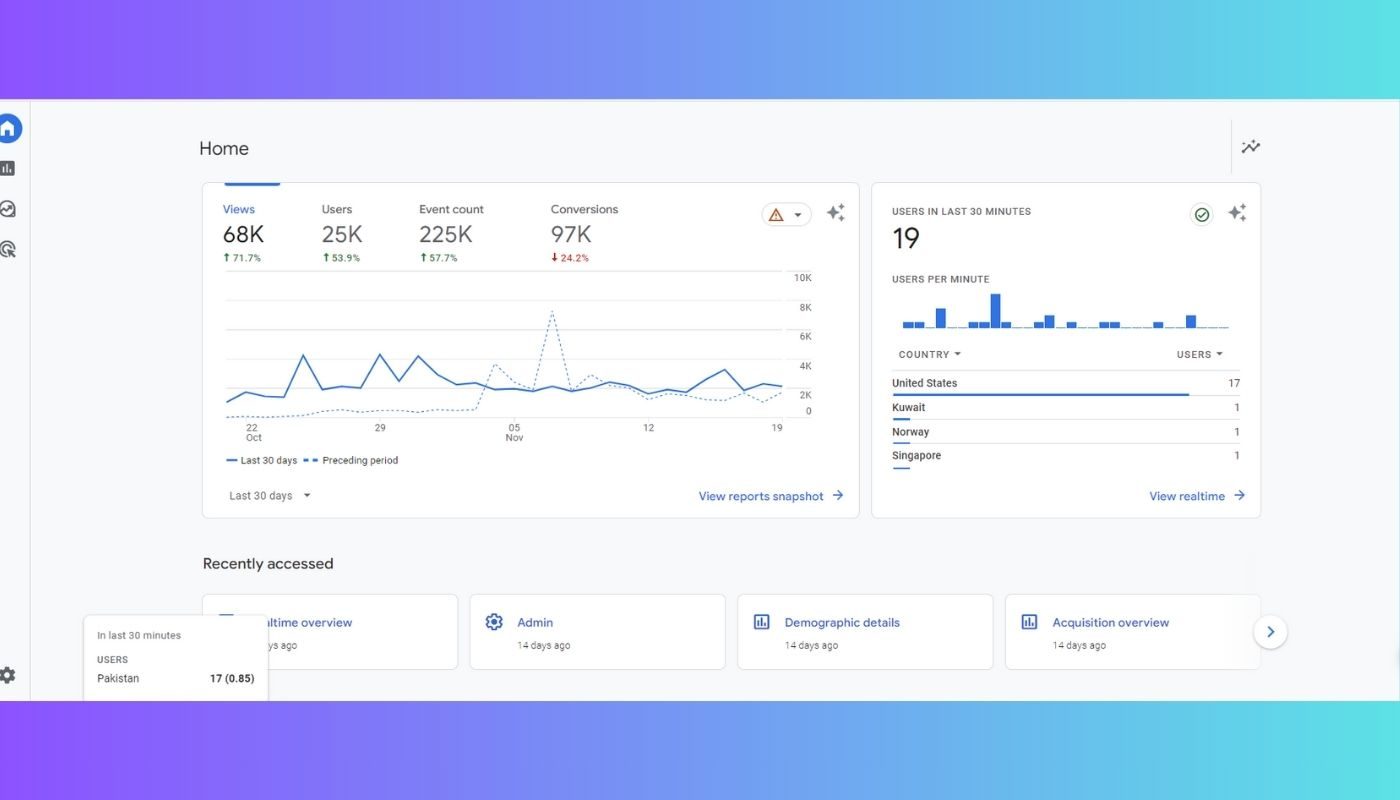Select the Views metric tab
Image resolution: width=1400 pixels, height=800 pixels.
click(242, 232)
